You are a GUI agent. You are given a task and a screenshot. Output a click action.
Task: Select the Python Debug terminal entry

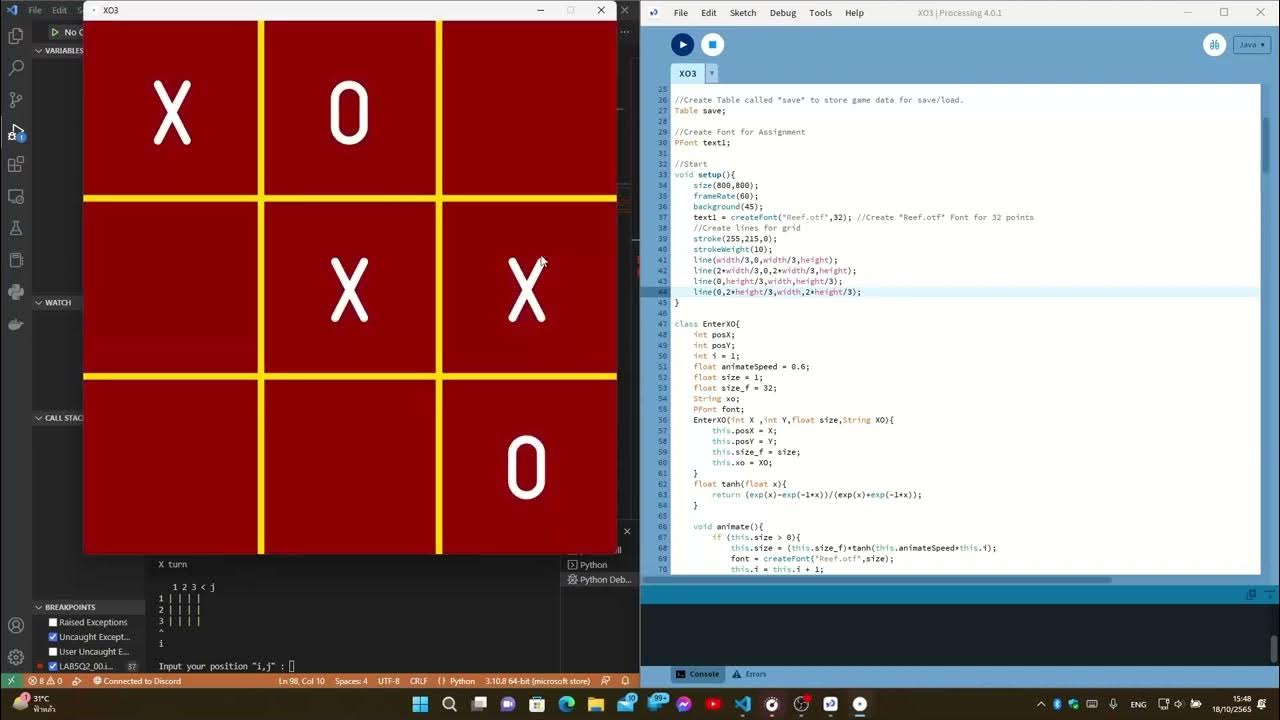[x=599, y=579]
